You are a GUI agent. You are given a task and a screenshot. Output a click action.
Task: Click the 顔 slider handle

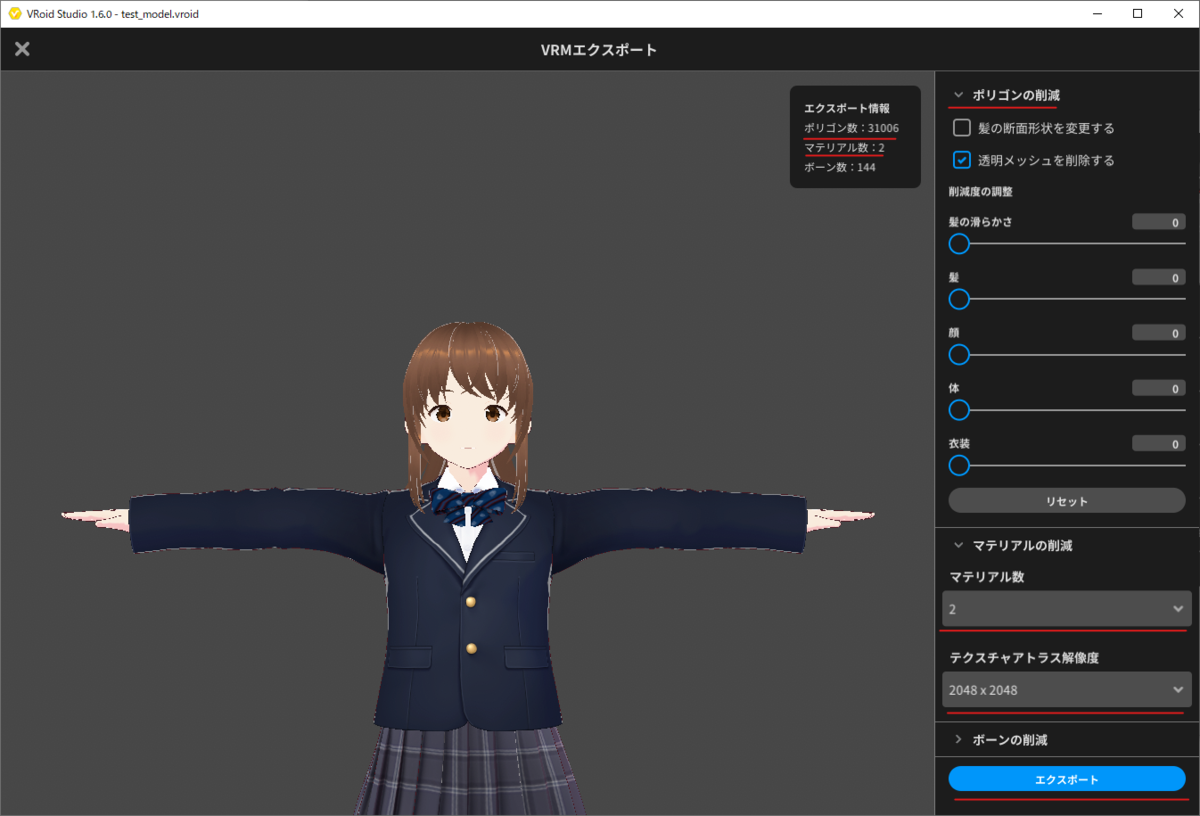point(959,354)
